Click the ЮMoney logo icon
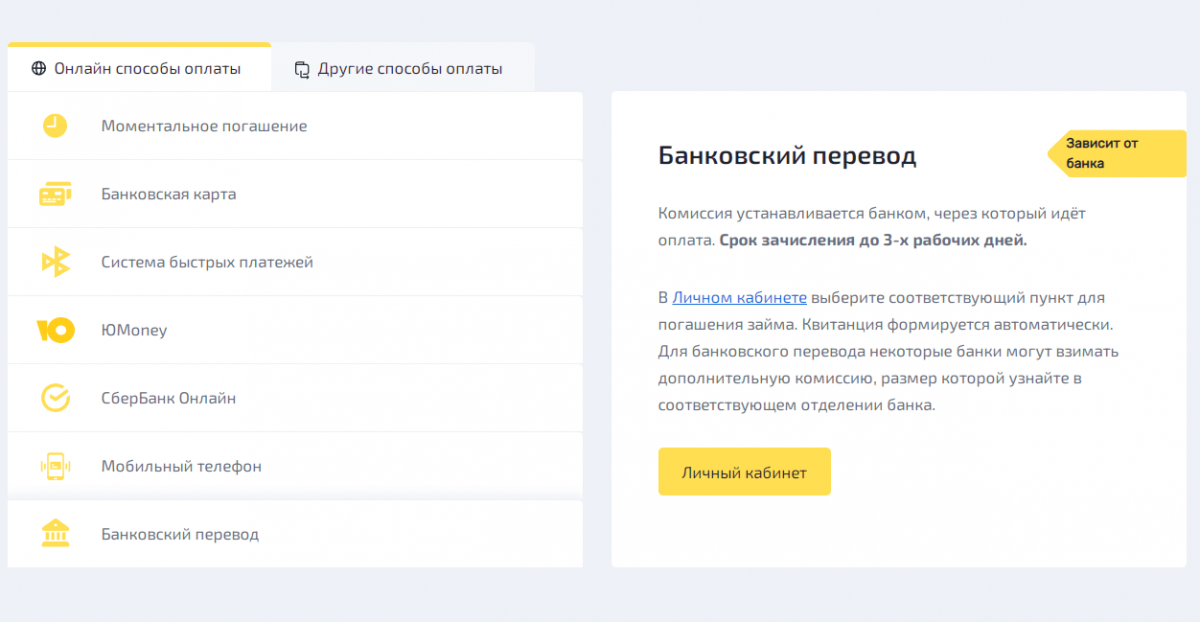The image size is (1200, 622). tap(55, 330)
